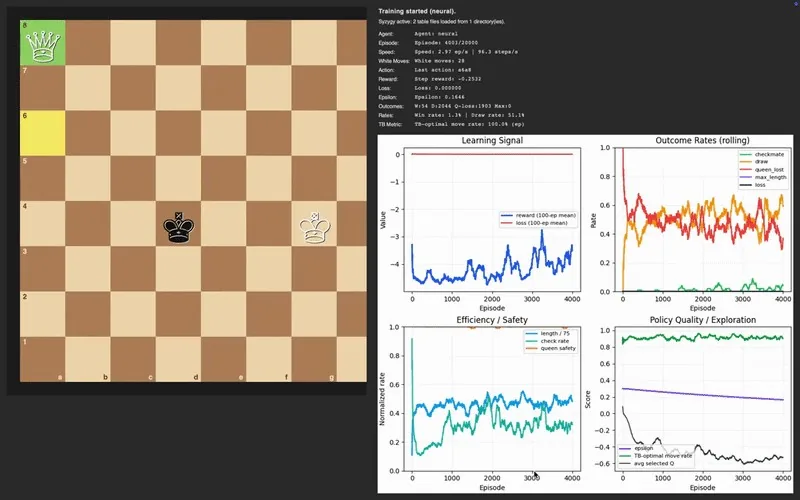This screenshot has height=500, width=800.
Task: Click the yellow highlighted a6 square
Action: (42, 133)
